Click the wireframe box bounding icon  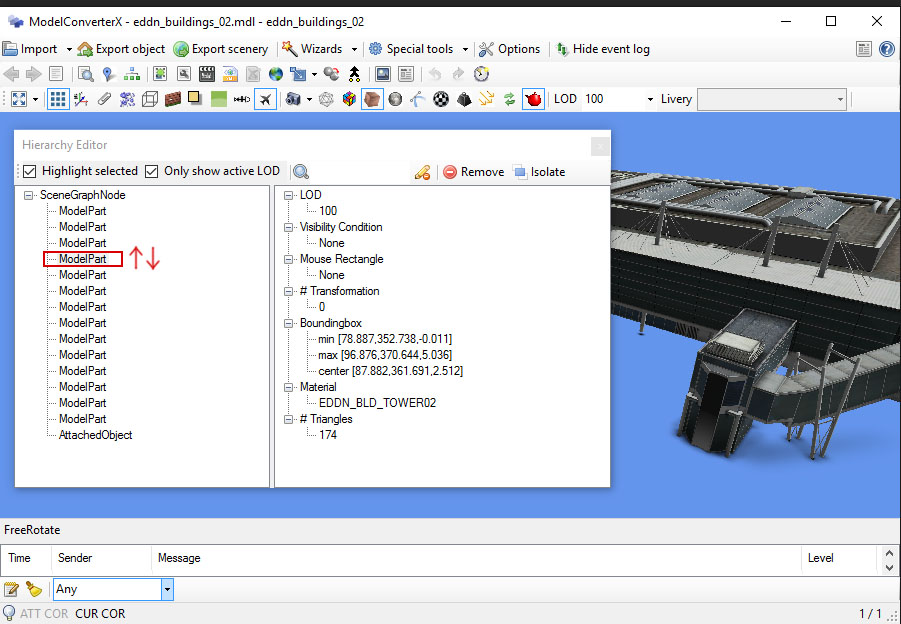[150, 99]
